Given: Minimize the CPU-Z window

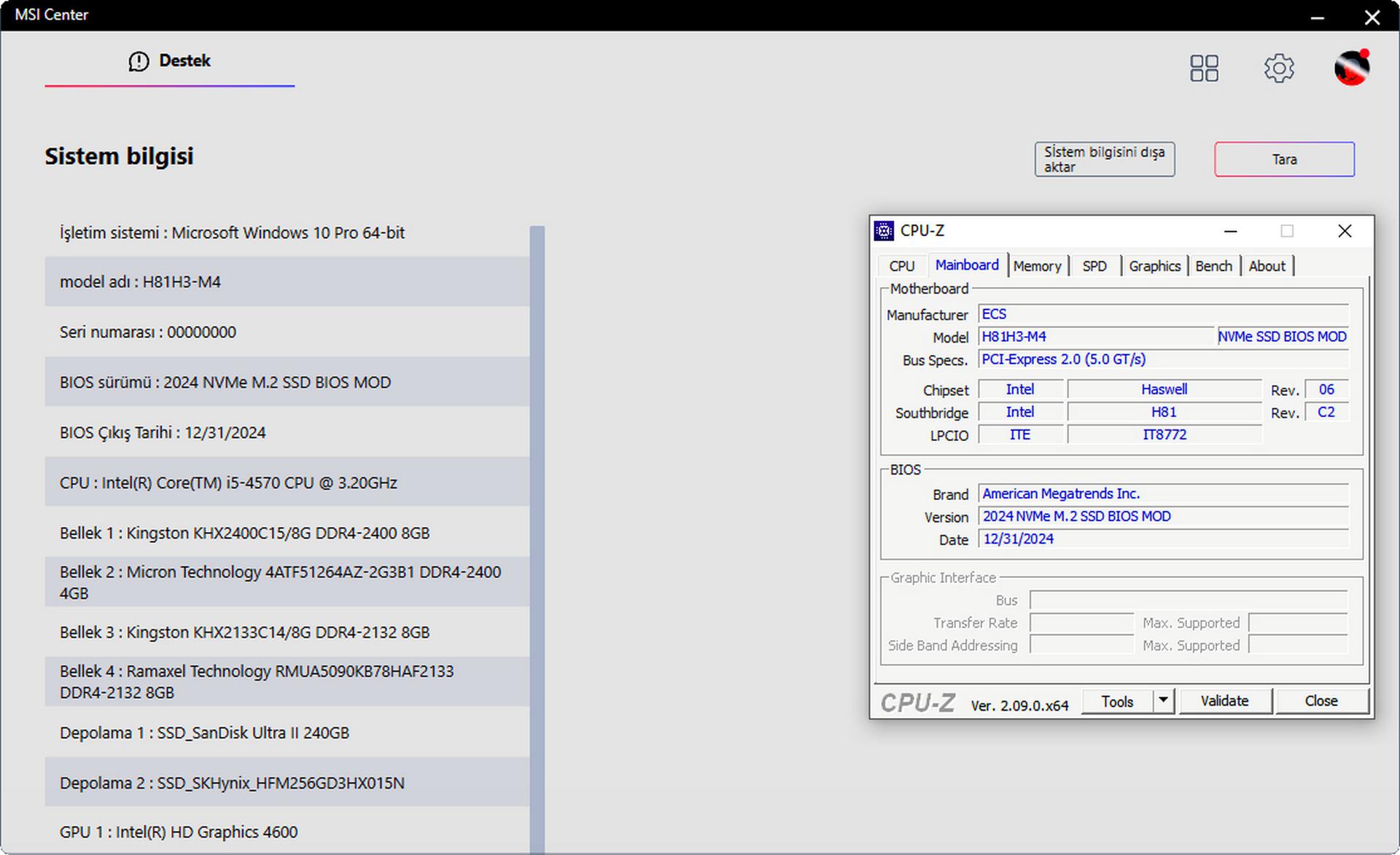Looking at the screenshot, I should (1230, 231).
